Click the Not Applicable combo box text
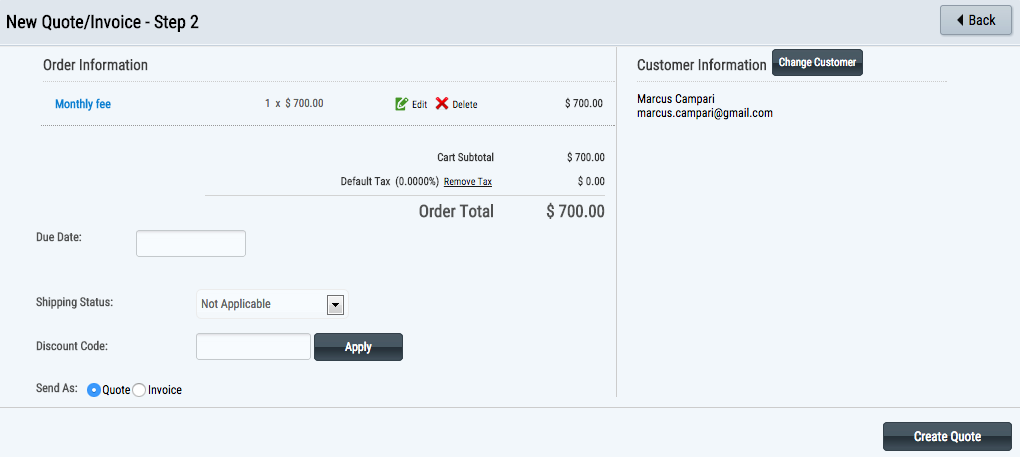 (235, 304)
